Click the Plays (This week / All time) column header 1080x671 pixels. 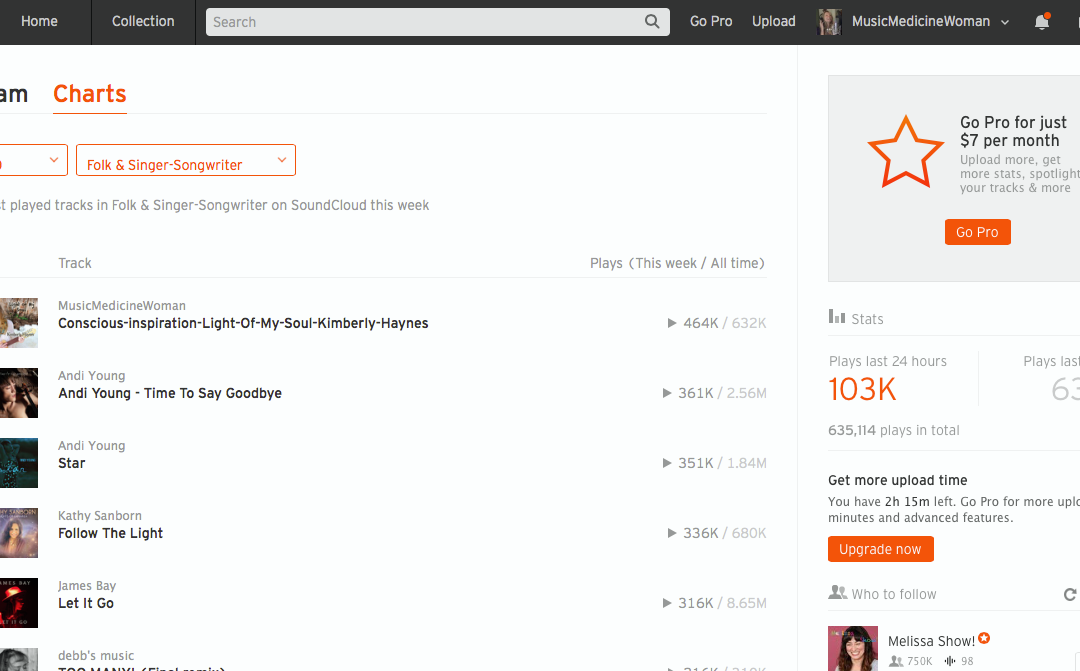(677, 263)
